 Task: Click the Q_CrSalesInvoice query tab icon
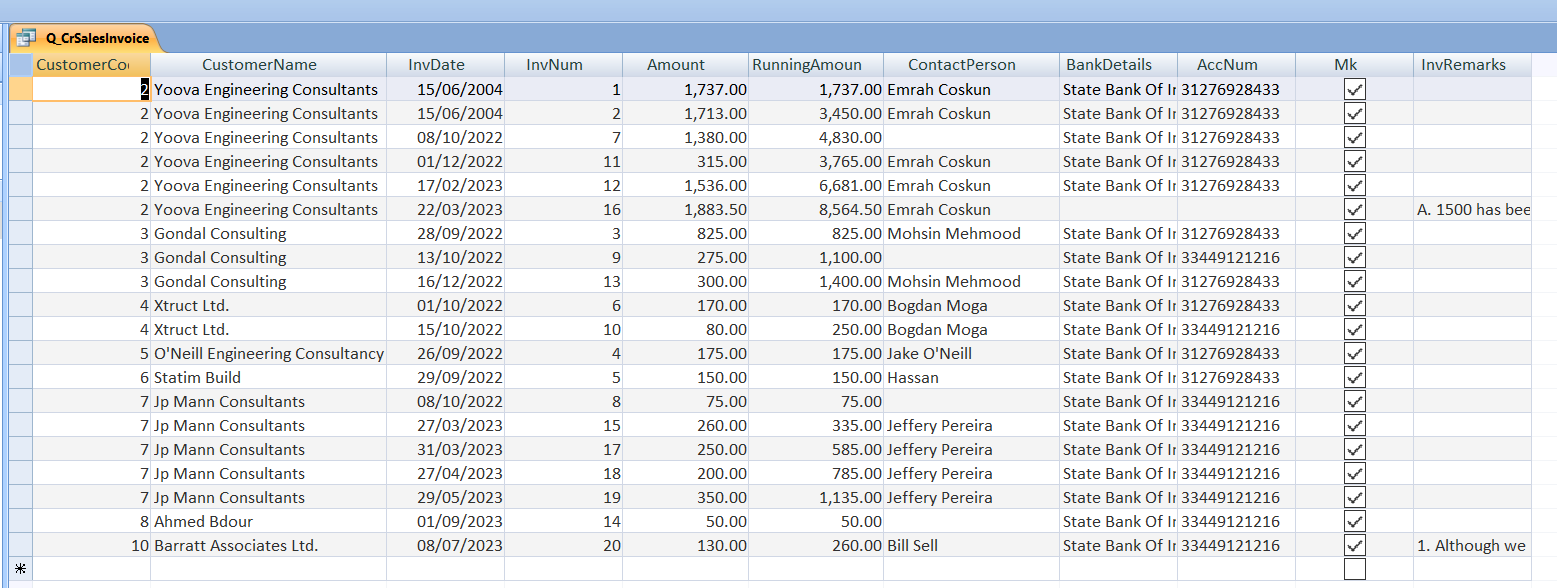coord(26,38)
